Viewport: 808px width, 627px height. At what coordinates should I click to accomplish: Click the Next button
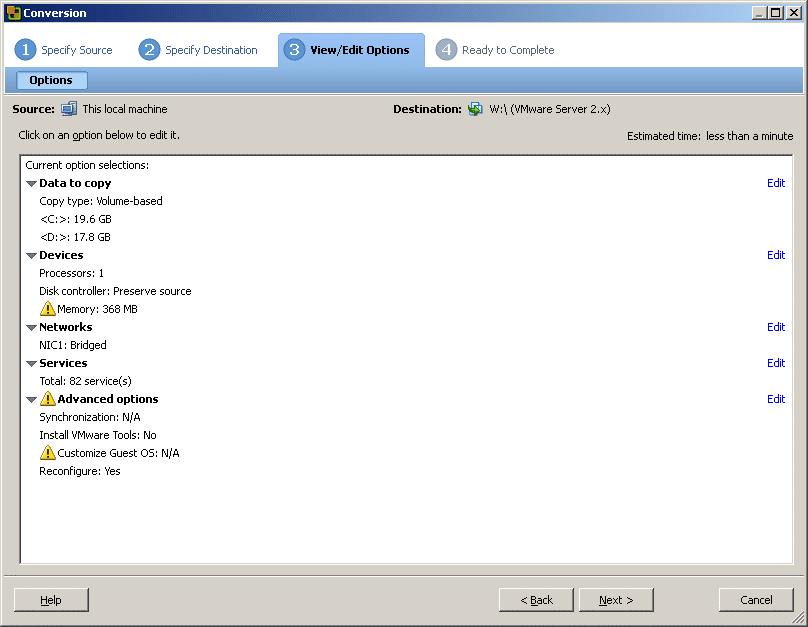[x=616, y=600]
